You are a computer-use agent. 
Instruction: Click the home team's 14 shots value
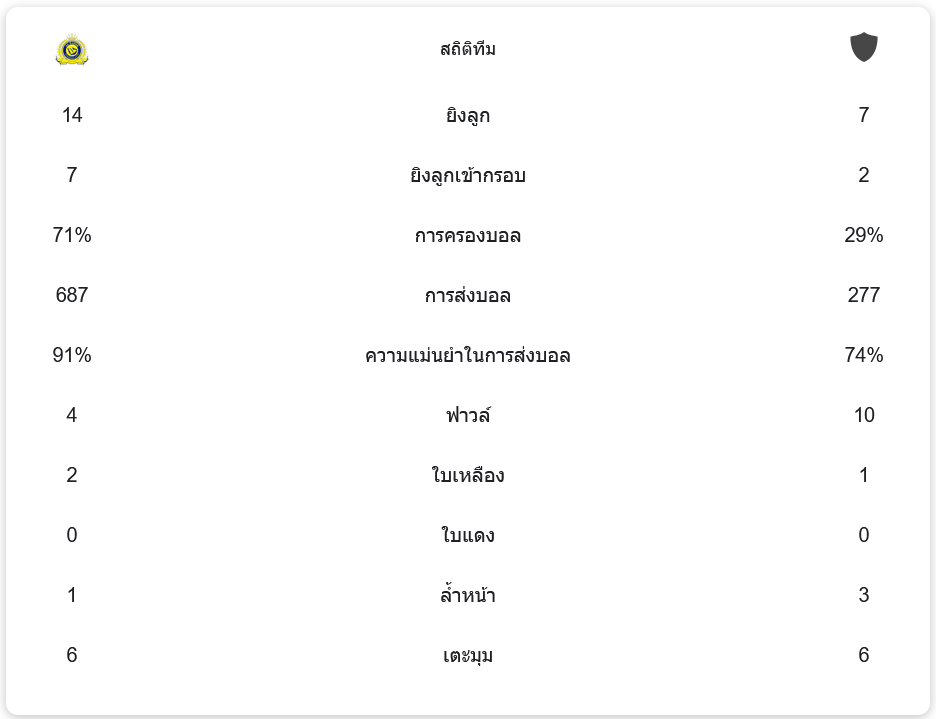click(72, 116)
